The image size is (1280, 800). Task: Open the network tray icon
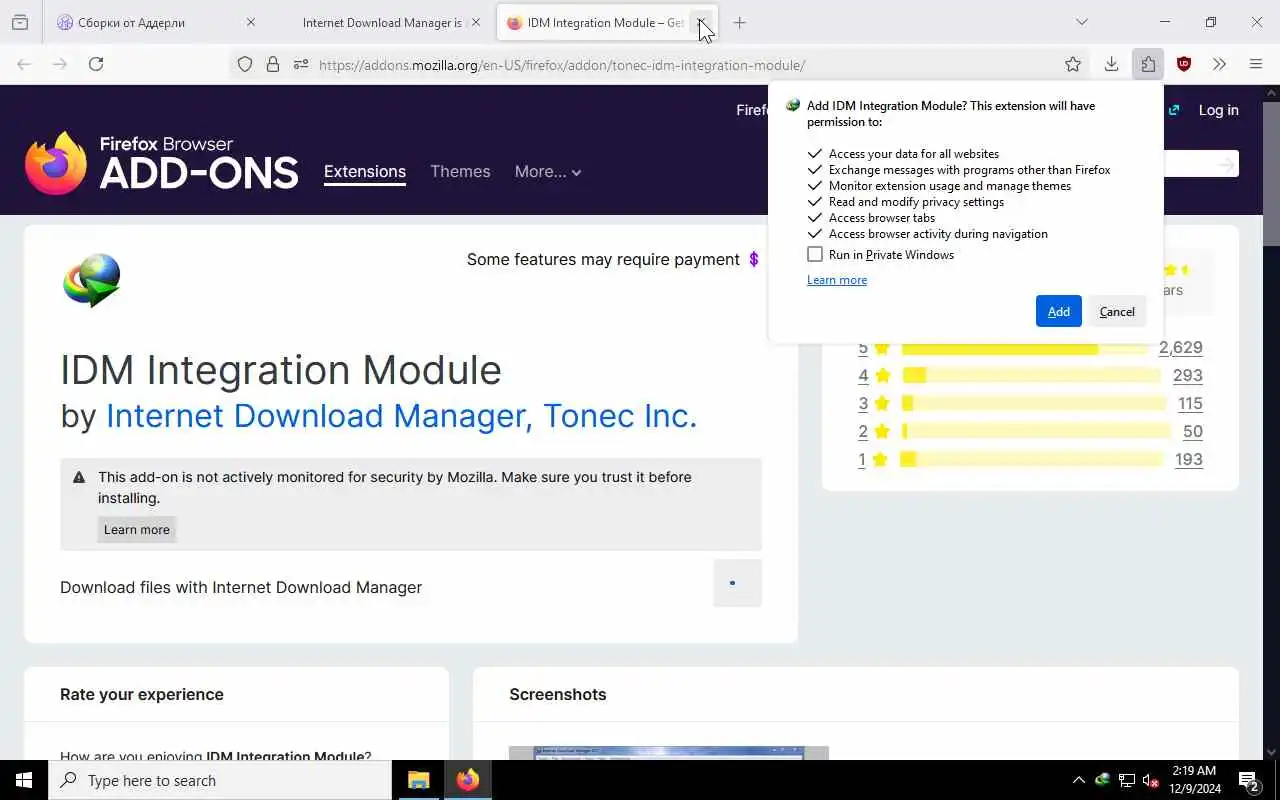pos(1126,780)
